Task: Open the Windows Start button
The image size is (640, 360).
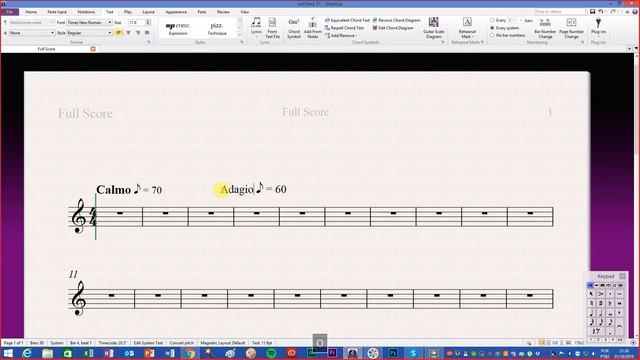Action: pos(8,353)
